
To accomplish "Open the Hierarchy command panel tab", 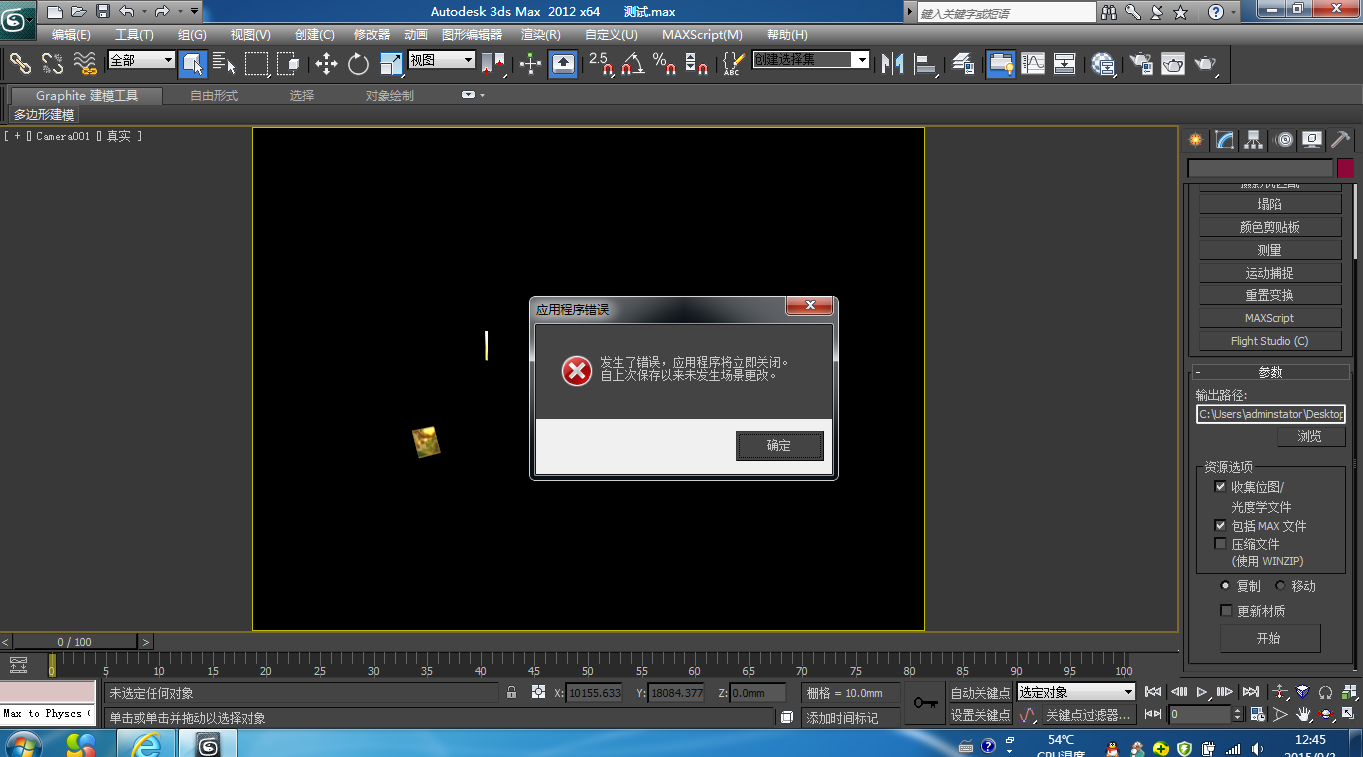I will tap(1254, 140).
